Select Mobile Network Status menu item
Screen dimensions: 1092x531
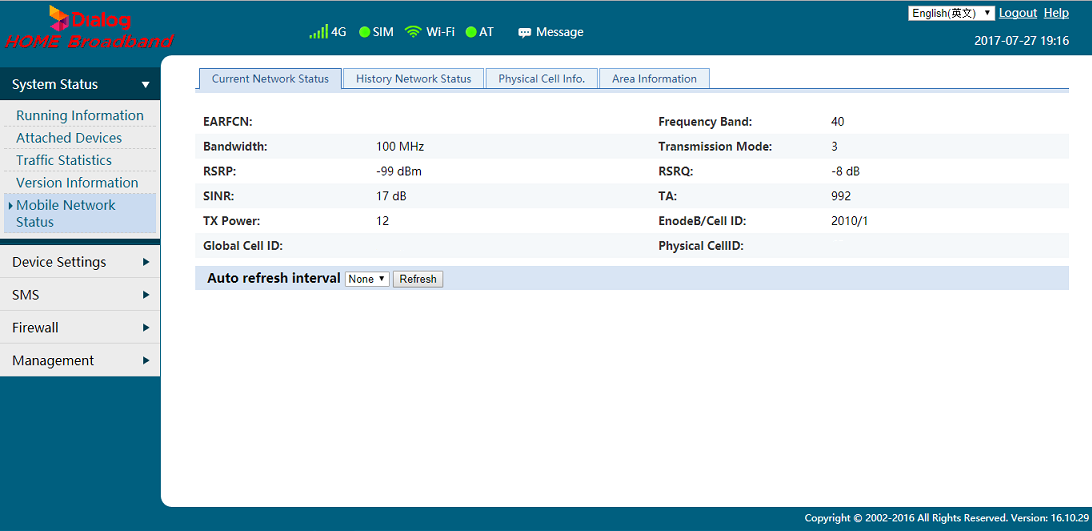point(80,213)
